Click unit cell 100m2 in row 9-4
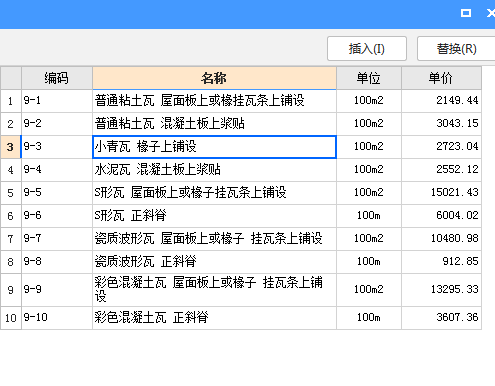Image resolution: width=495 pixels, height=386 pixels. click(x=369, y=170)
